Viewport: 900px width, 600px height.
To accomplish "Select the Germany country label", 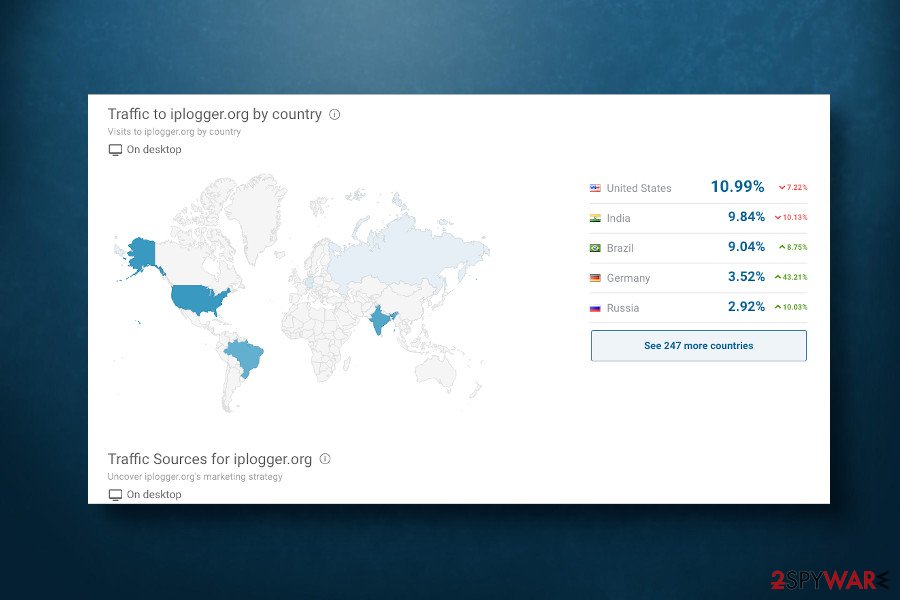I will (x=628, y=278).
